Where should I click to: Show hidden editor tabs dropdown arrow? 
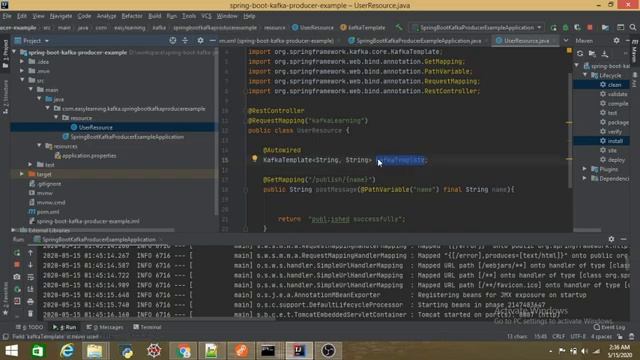point(566,40)
